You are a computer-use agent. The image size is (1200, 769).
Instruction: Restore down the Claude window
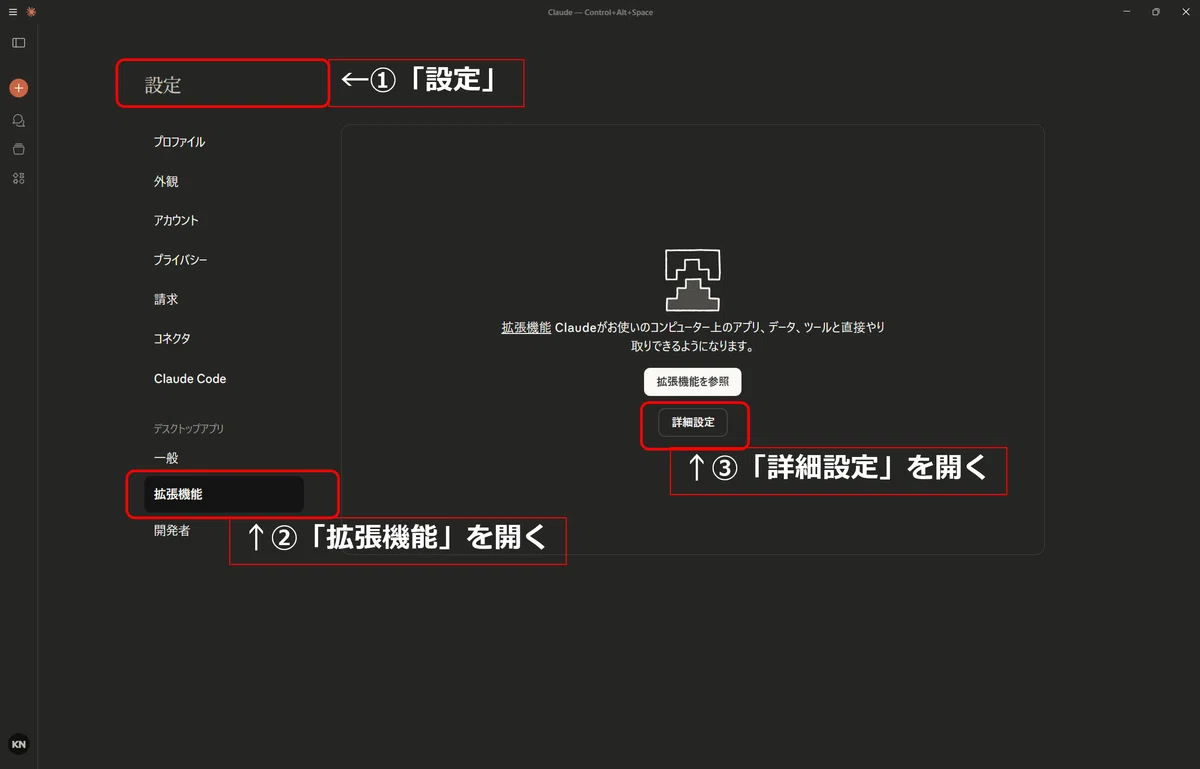[x=1155, y=12]
